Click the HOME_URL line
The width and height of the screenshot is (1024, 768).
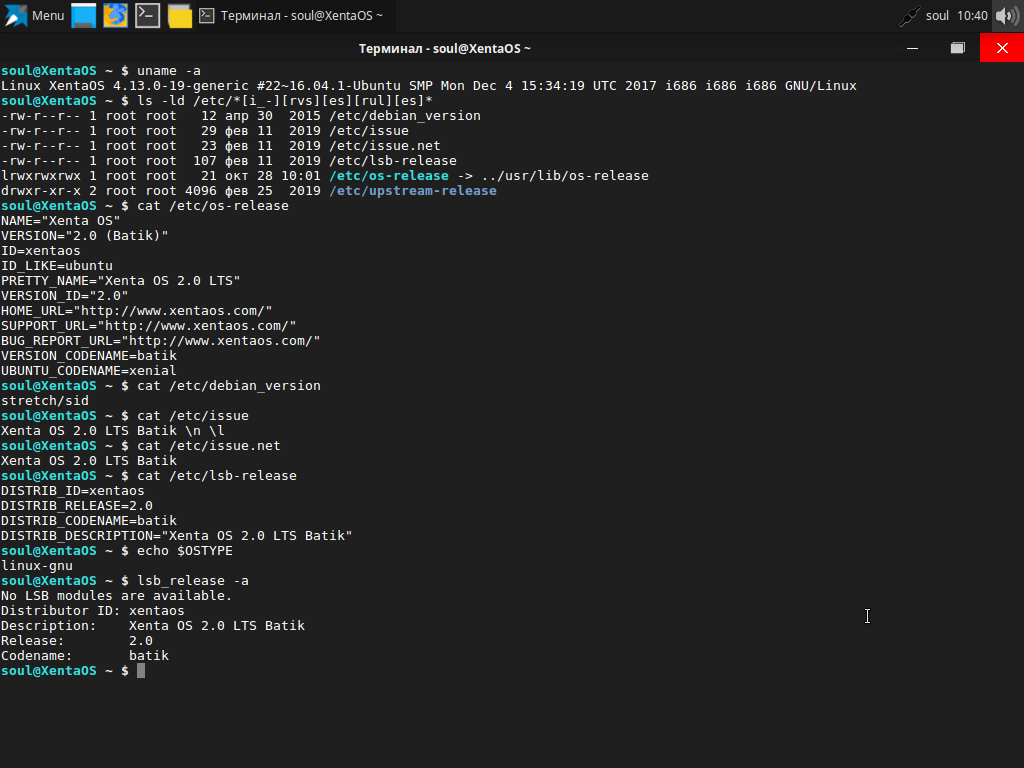tap(136, 311)
